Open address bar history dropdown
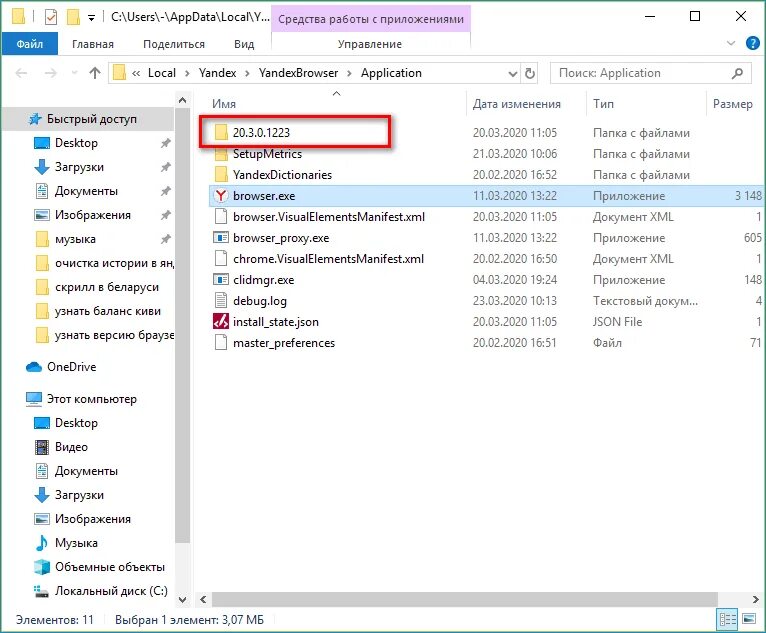Image resolution: width=766 pixels, height=633 pixels. 513,74
